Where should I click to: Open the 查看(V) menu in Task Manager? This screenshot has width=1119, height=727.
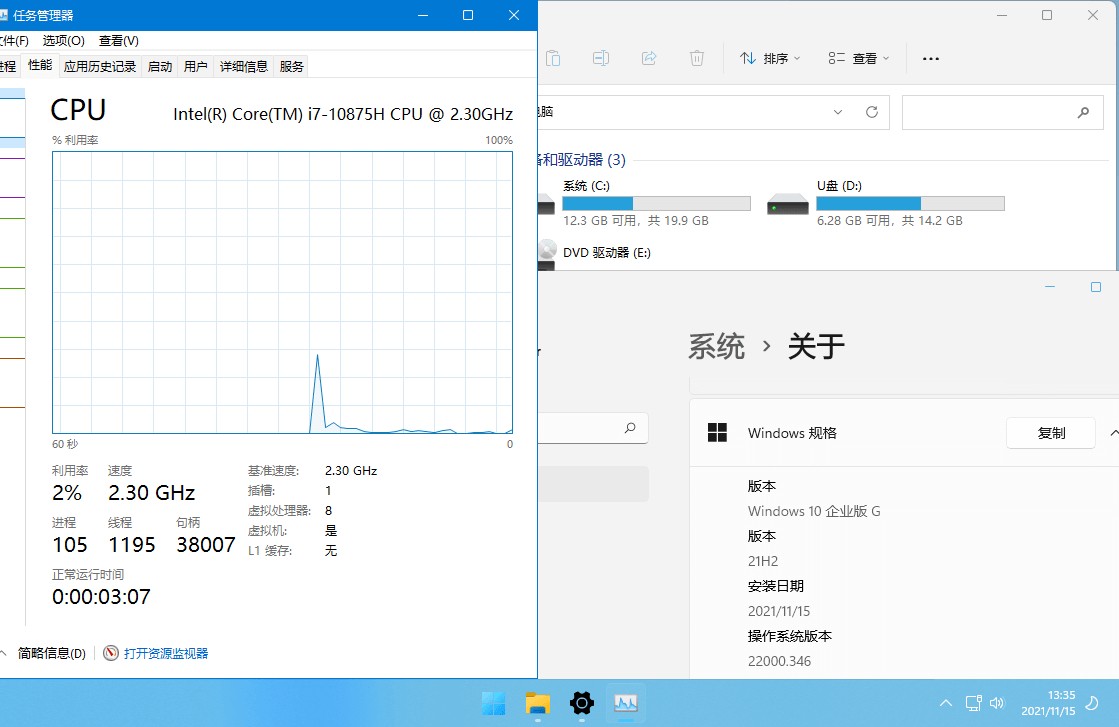117,41
